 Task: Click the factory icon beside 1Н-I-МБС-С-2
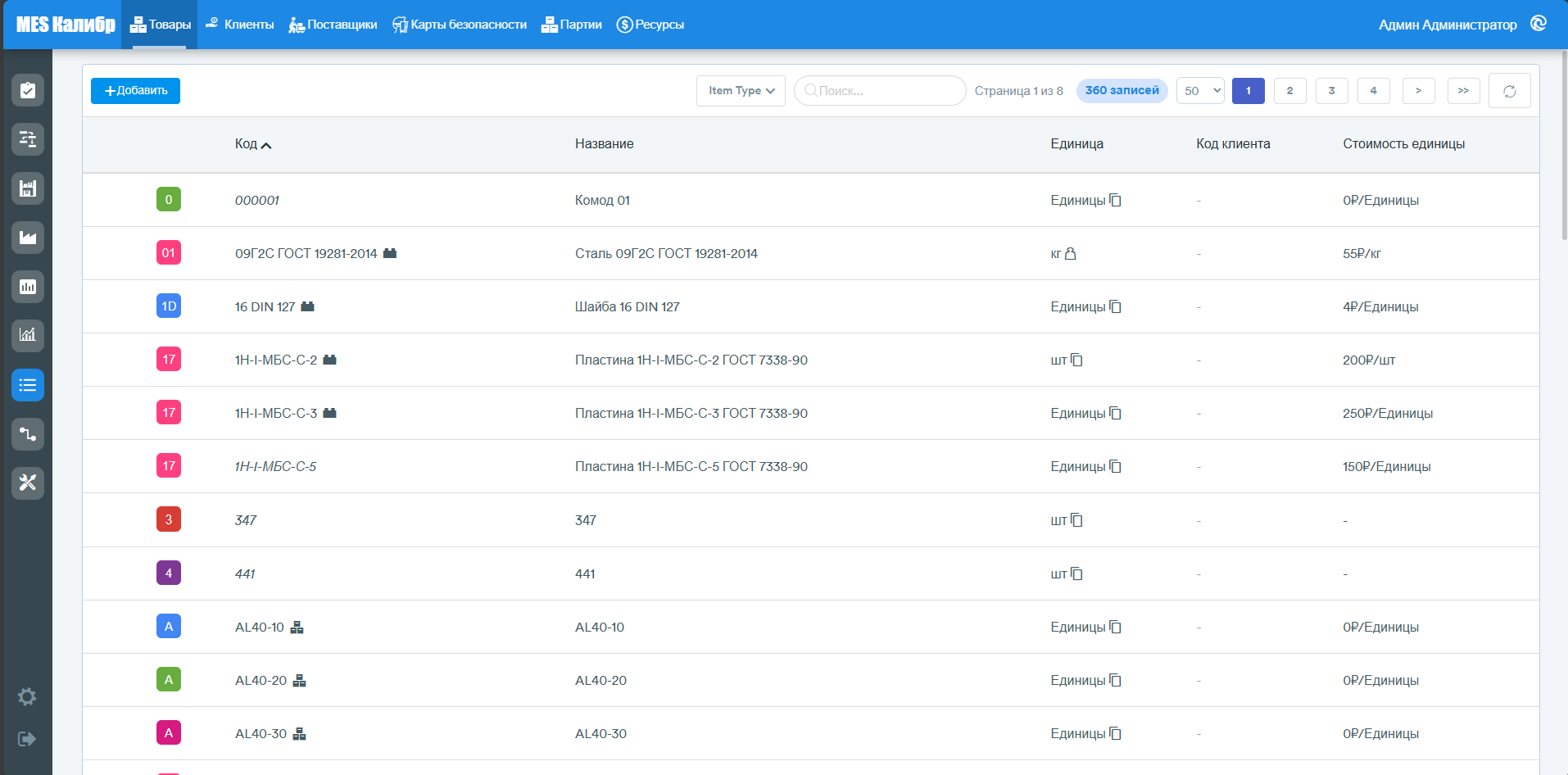[x=330, y=360]
